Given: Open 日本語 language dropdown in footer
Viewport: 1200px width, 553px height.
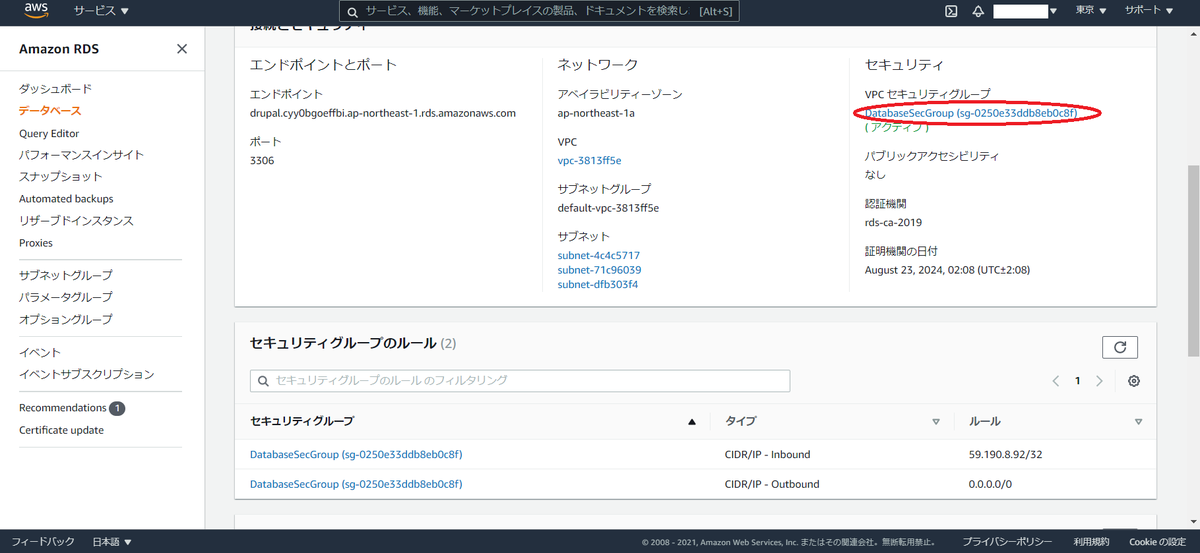Looking at the screenshot, I should 112,541.
